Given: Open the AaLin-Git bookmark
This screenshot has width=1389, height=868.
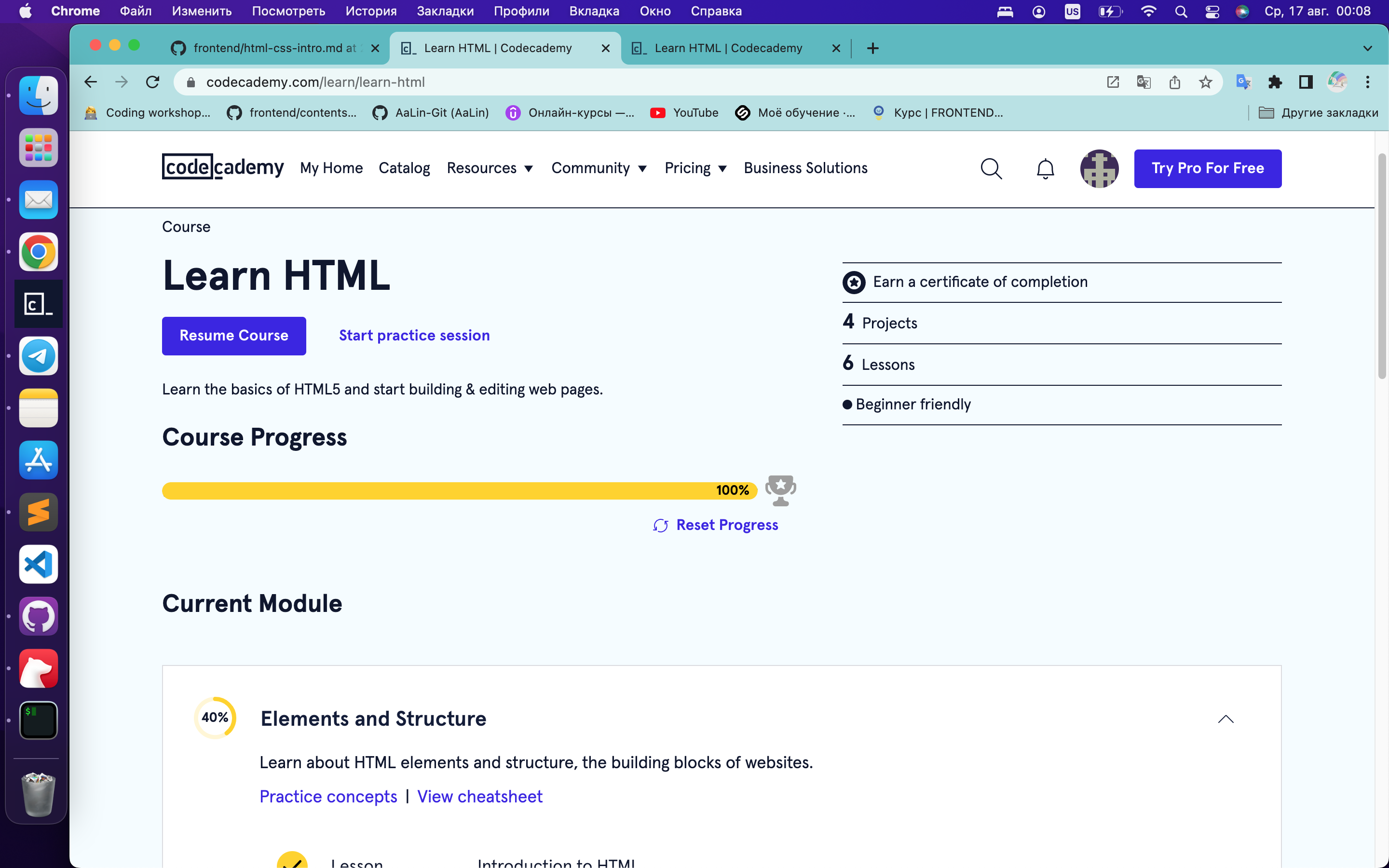Looking at the screenshot, I should coord(431,113).
